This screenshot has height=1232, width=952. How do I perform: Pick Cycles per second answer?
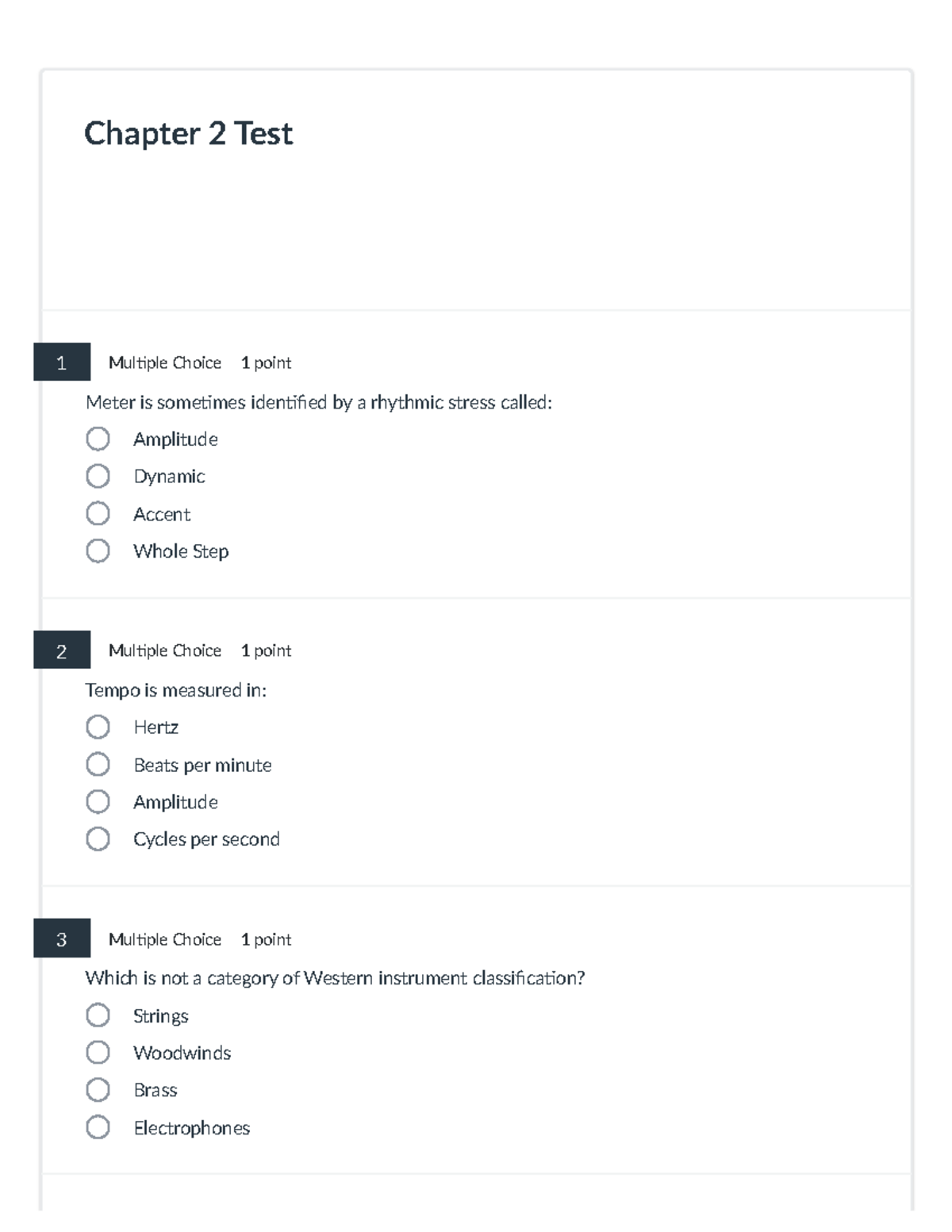98,839
